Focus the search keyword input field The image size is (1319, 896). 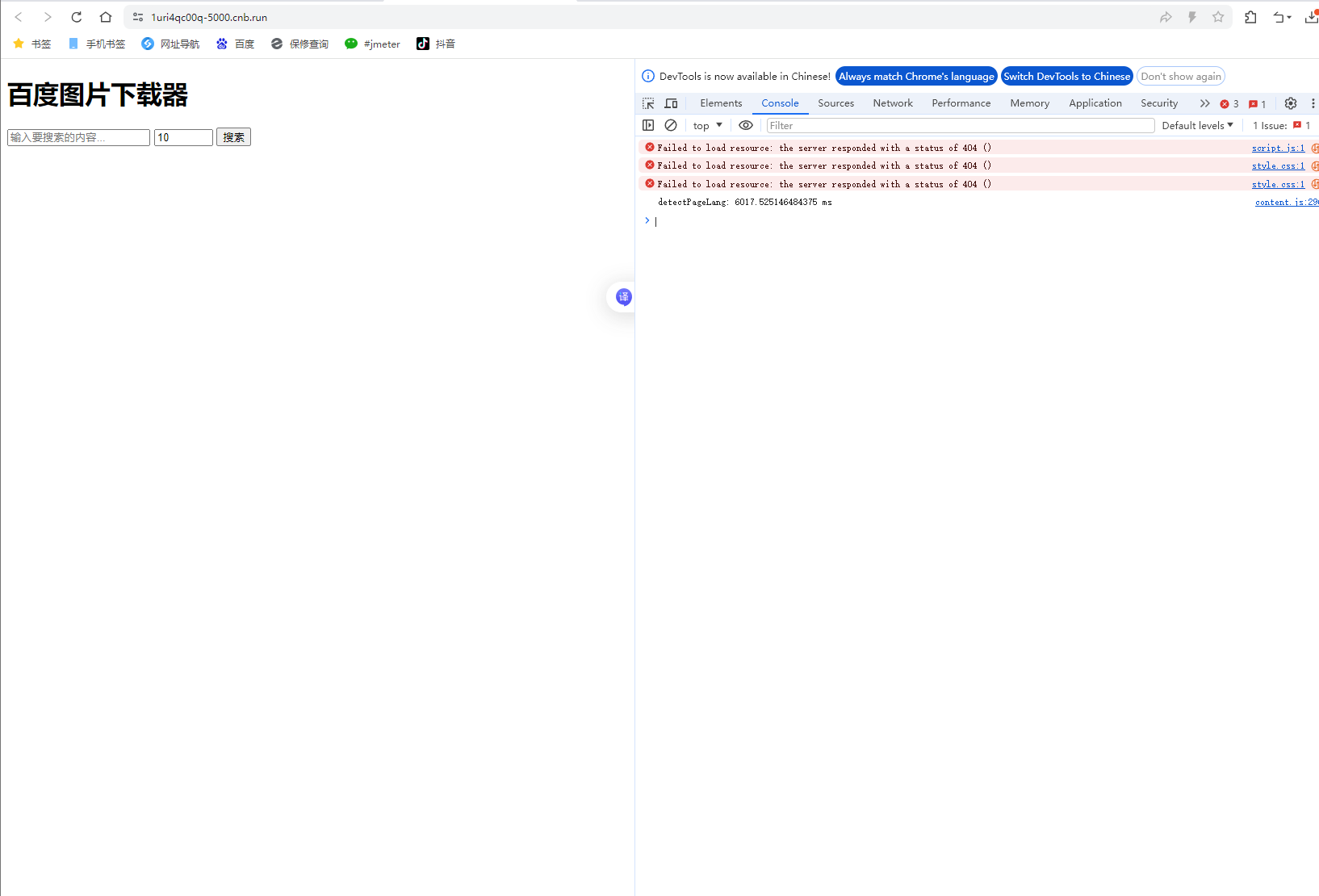78,137
